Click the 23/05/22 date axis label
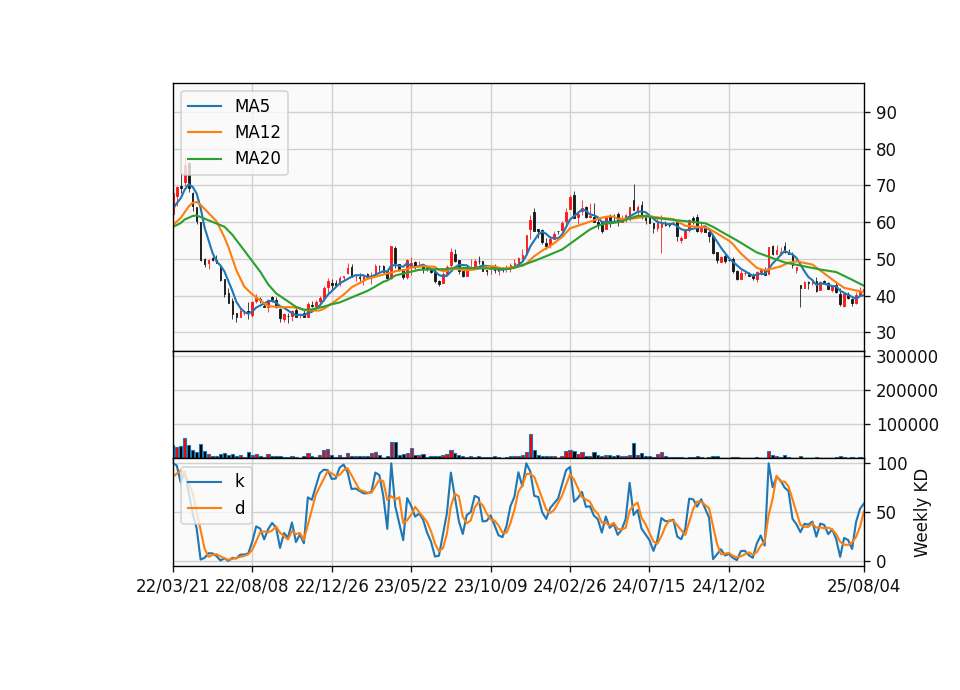 (411, 586)
